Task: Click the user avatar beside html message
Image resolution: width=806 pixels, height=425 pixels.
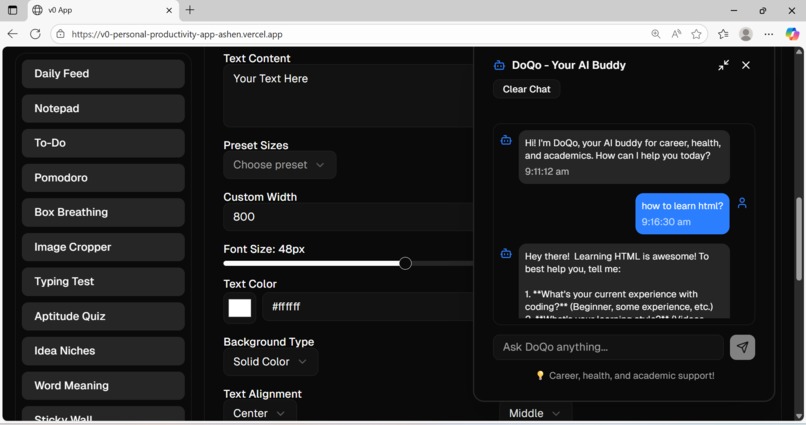Action: (x=742, y=203)
